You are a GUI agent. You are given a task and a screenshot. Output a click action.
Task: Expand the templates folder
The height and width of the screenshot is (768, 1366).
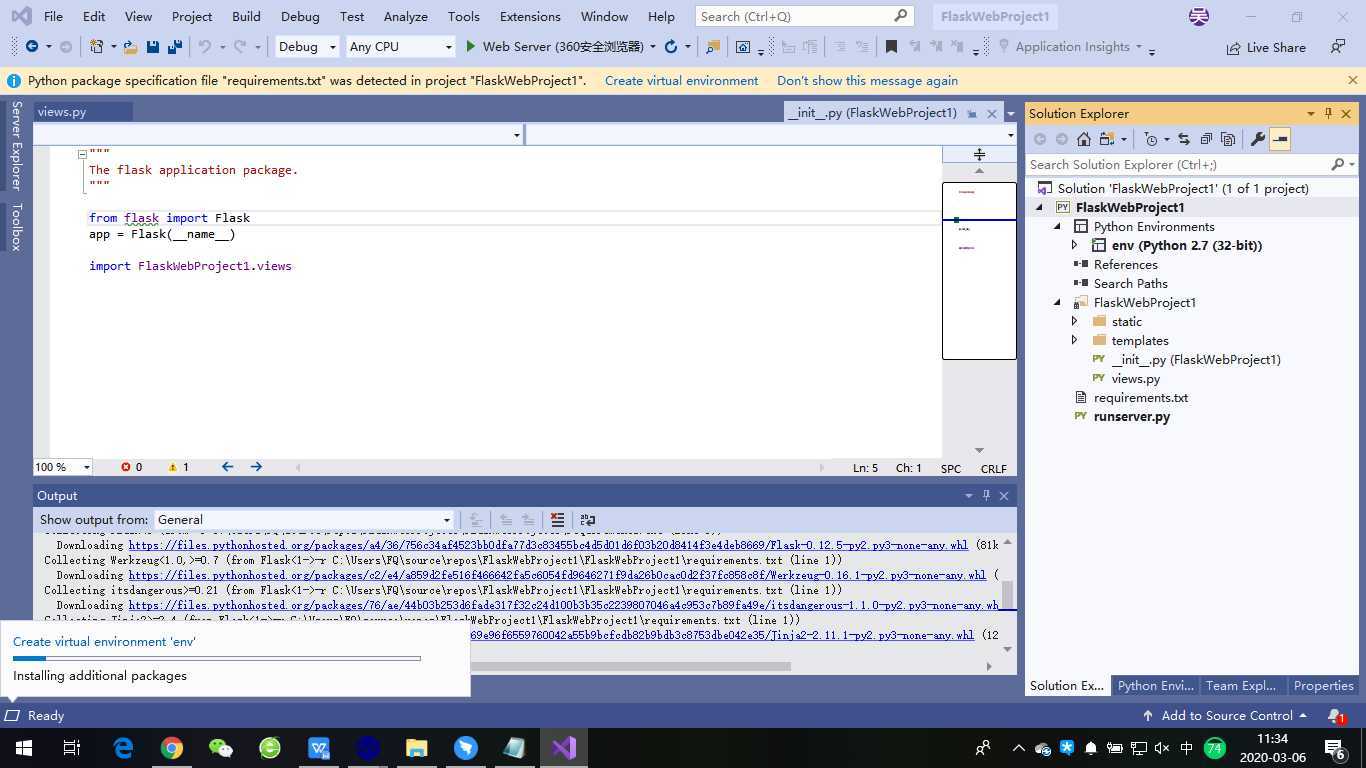point(1075,340)
